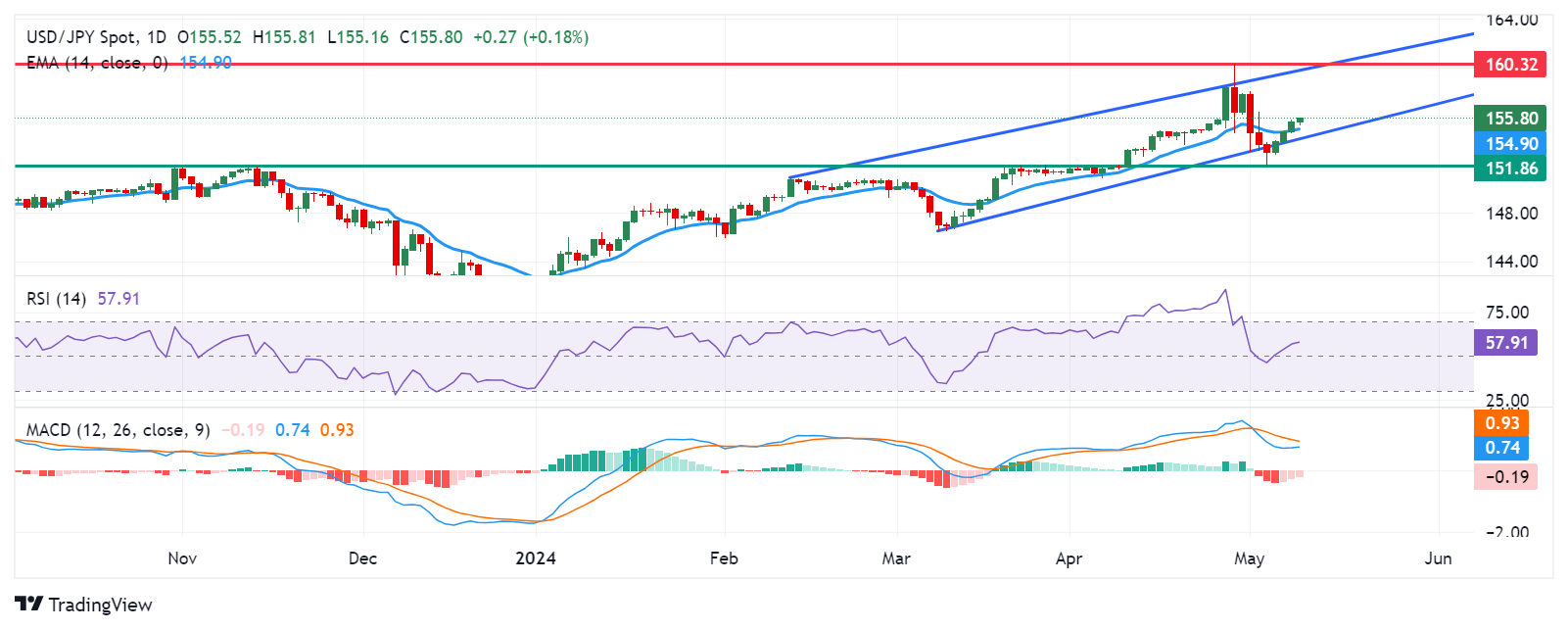Click the blue MACD 0.74 value tag
1568x630 pixels.
point(1501,448)
